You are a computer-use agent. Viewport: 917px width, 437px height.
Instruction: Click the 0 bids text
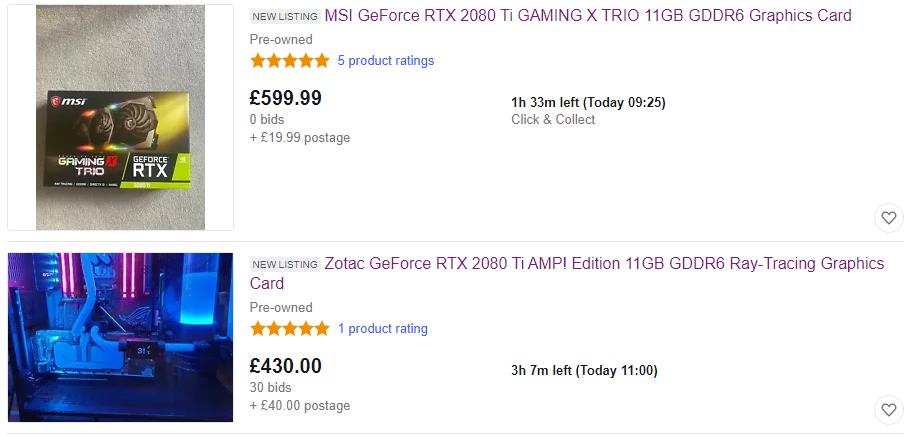[267, 119]
